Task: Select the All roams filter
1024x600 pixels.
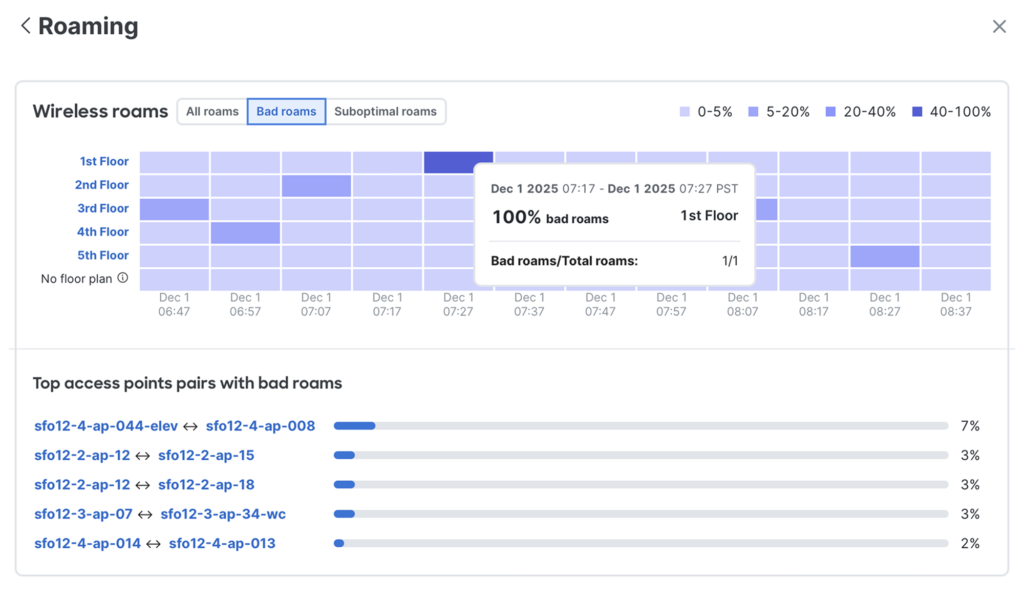Action: 212,112
